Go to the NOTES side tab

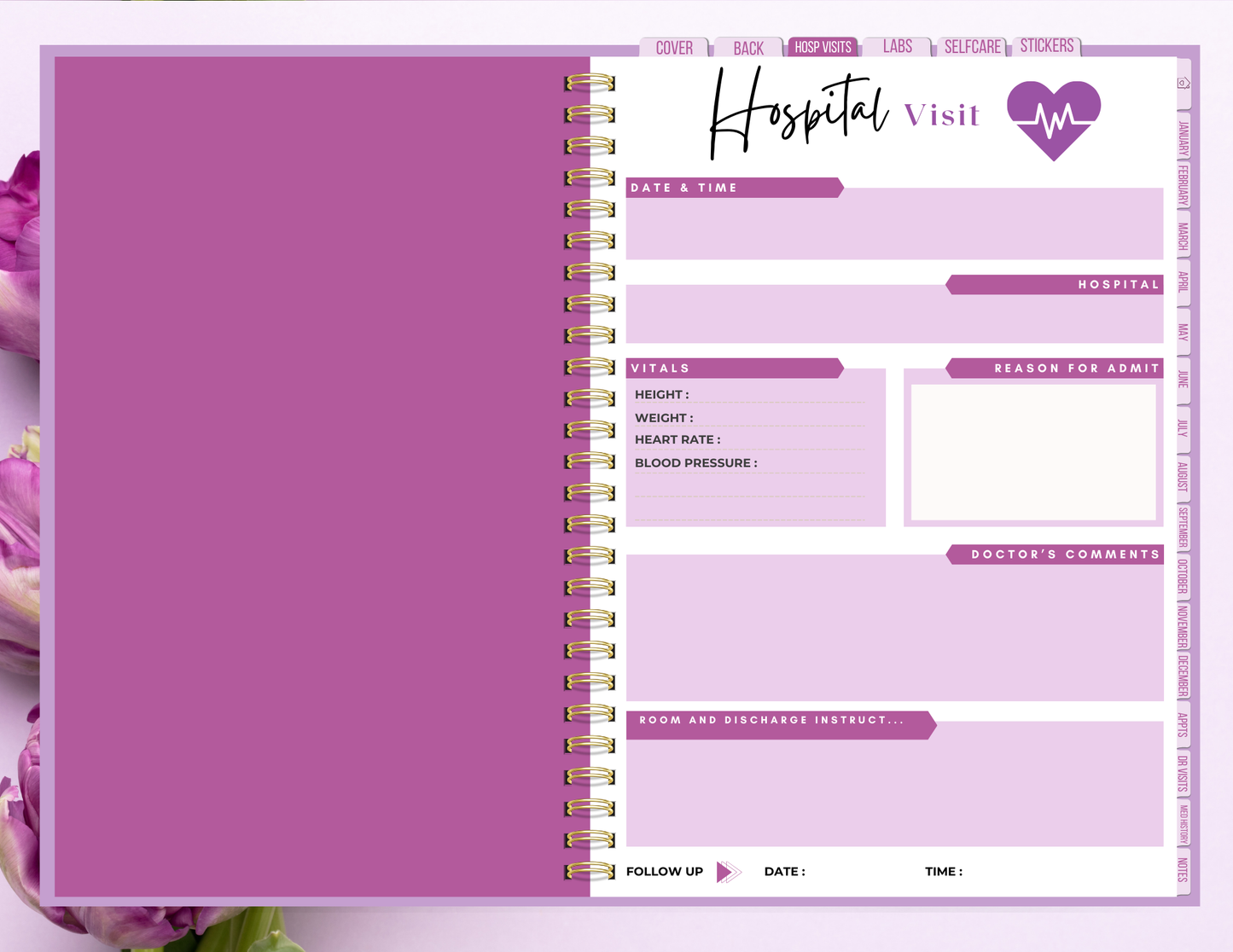point(1184,870)
